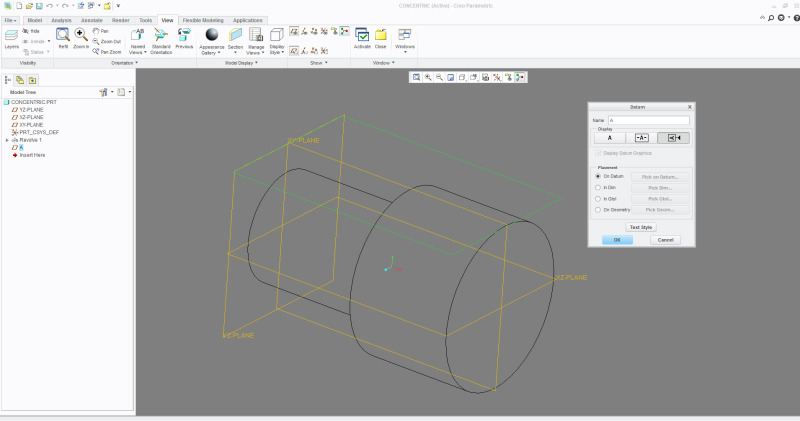Select the On Geometry placement radio button

point(598,210)
